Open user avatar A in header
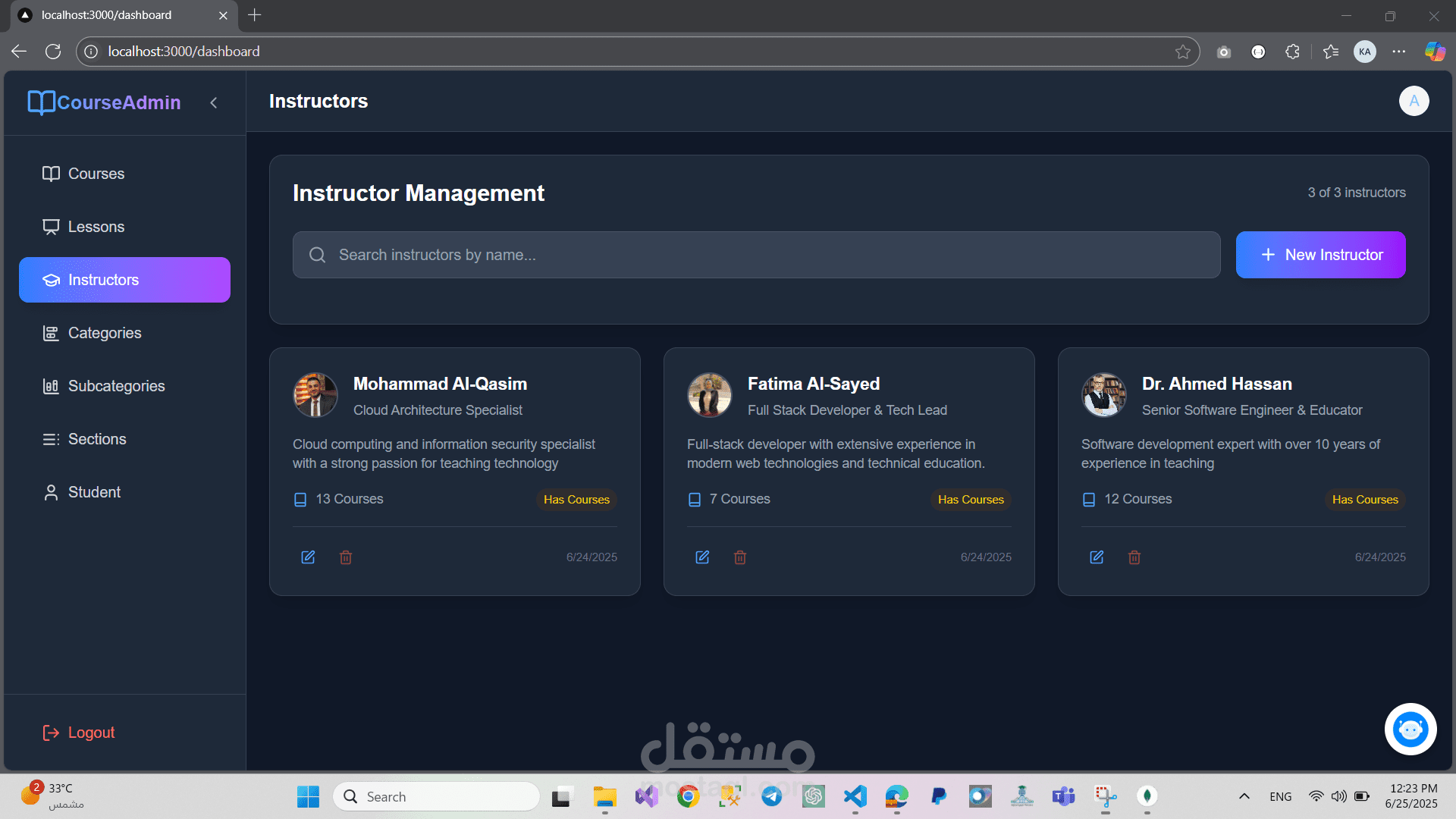 [1414, 101]
